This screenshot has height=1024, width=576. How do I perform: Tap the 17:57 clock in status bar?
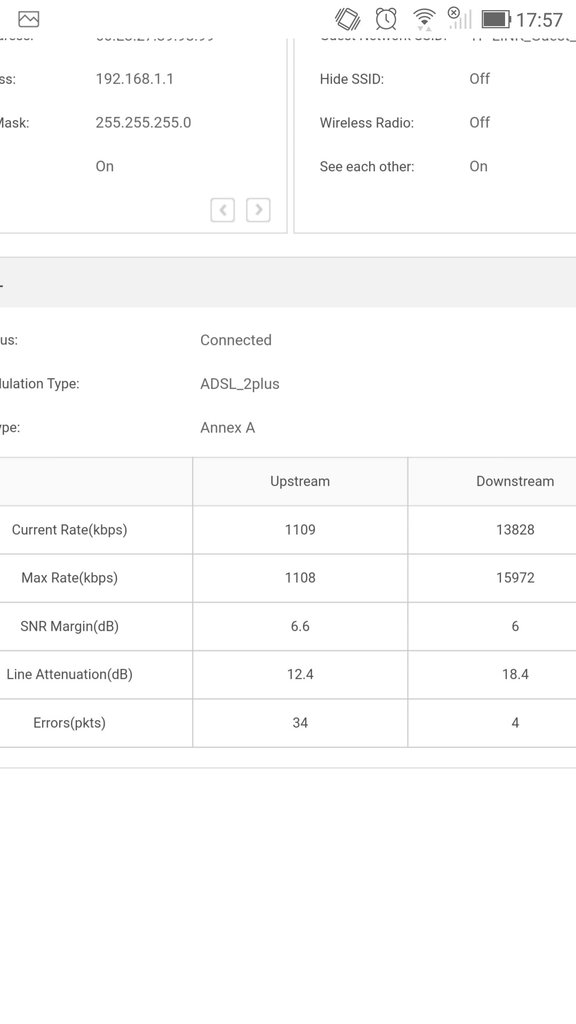(539, 20)
